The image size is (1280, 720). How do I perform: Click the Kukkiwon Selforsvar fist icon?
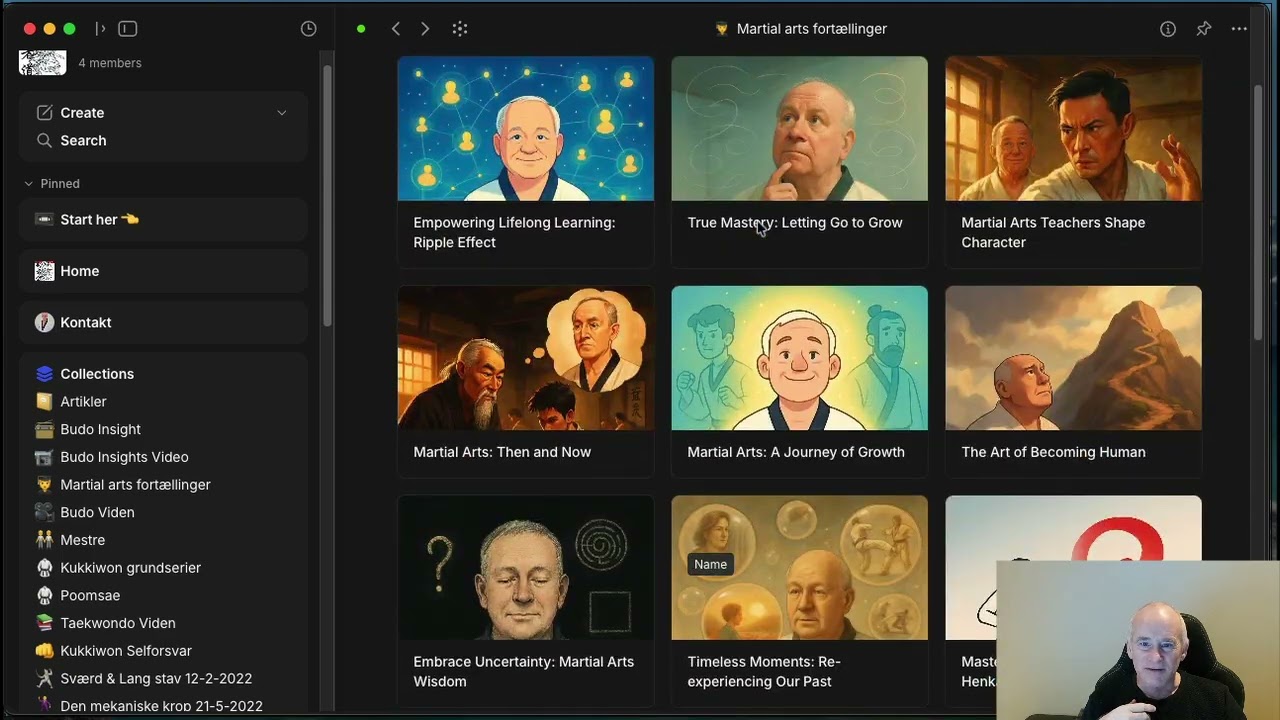pos(44,651)
